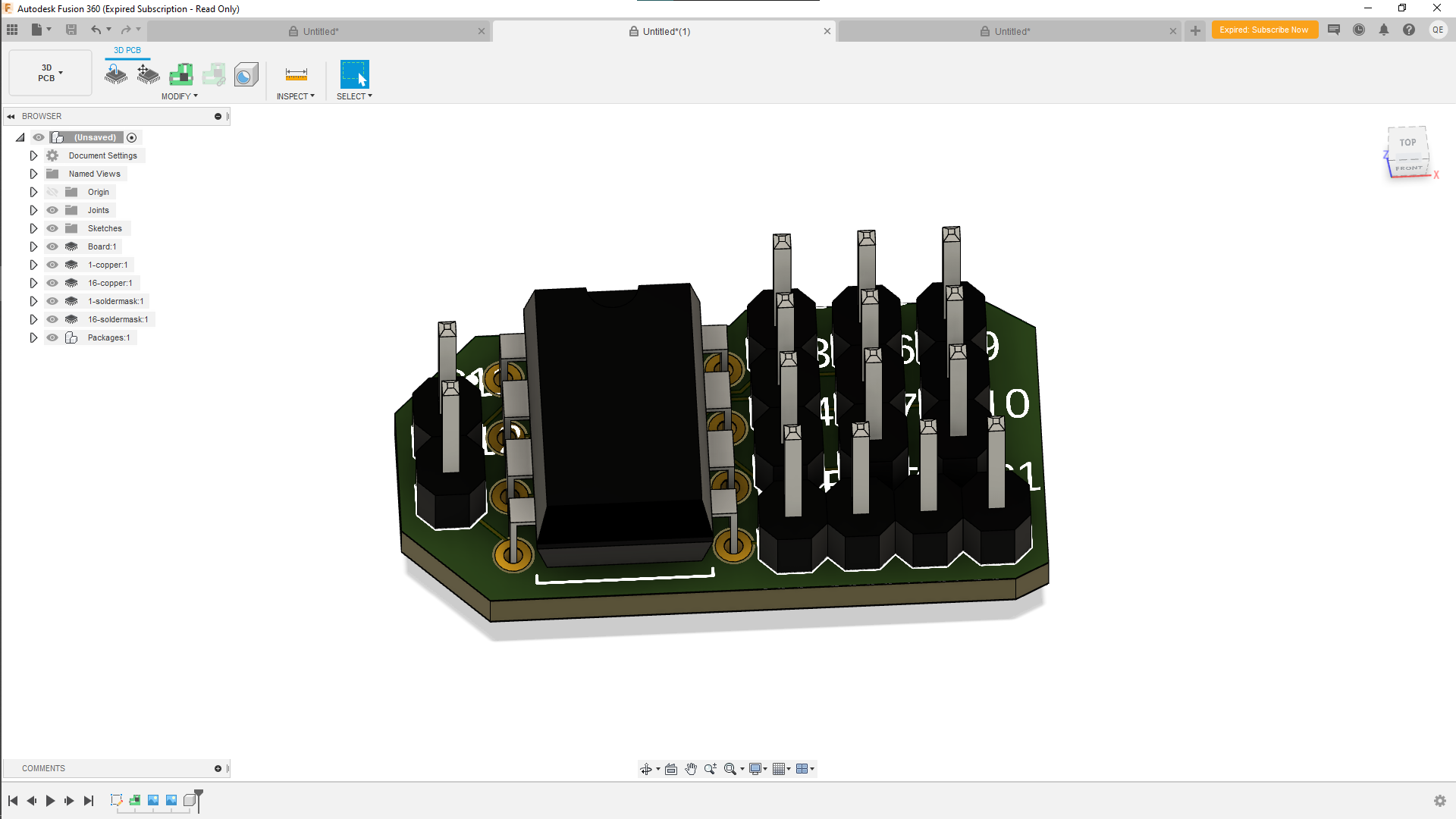
Task: Jump to timeline beginning
Action: [13, 801]
